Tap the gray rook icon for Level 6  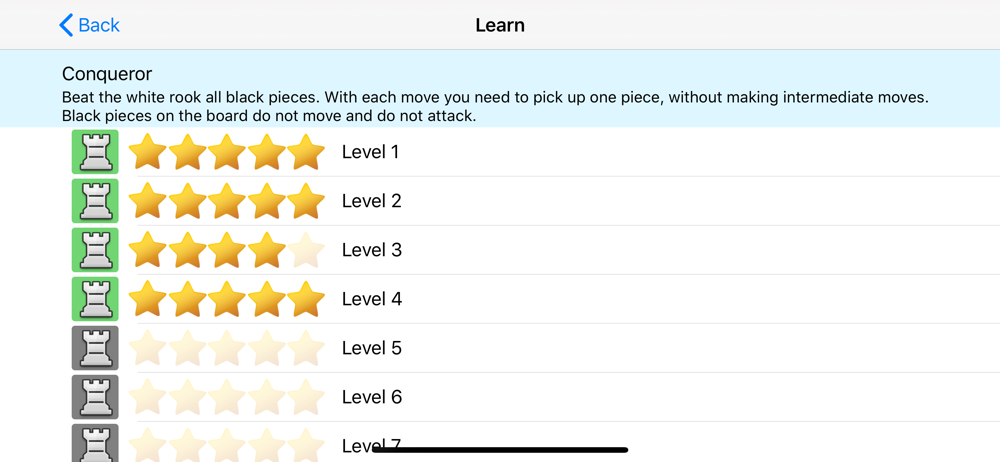click(x=95, y=397)
